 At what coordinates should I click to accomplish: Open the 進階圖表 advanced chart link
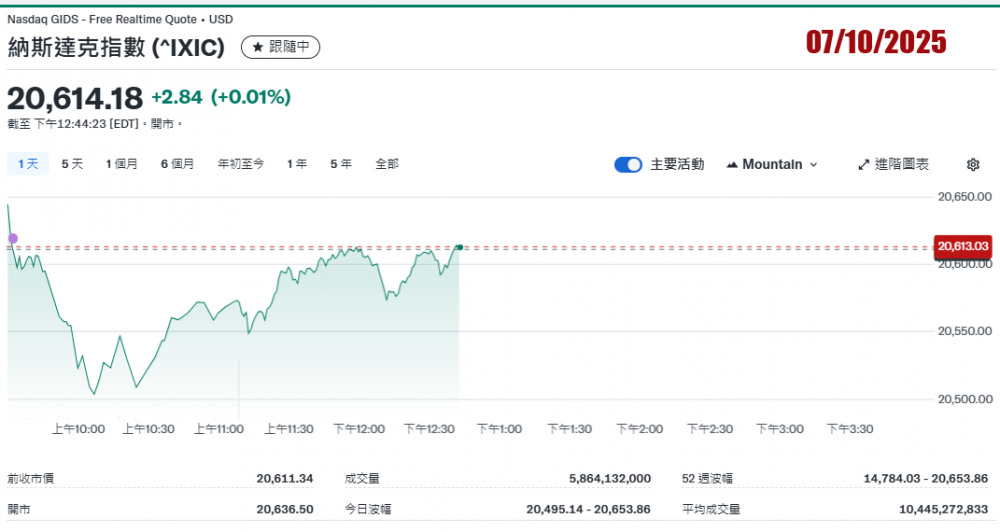pyautogui.click(x=893, y=165)
